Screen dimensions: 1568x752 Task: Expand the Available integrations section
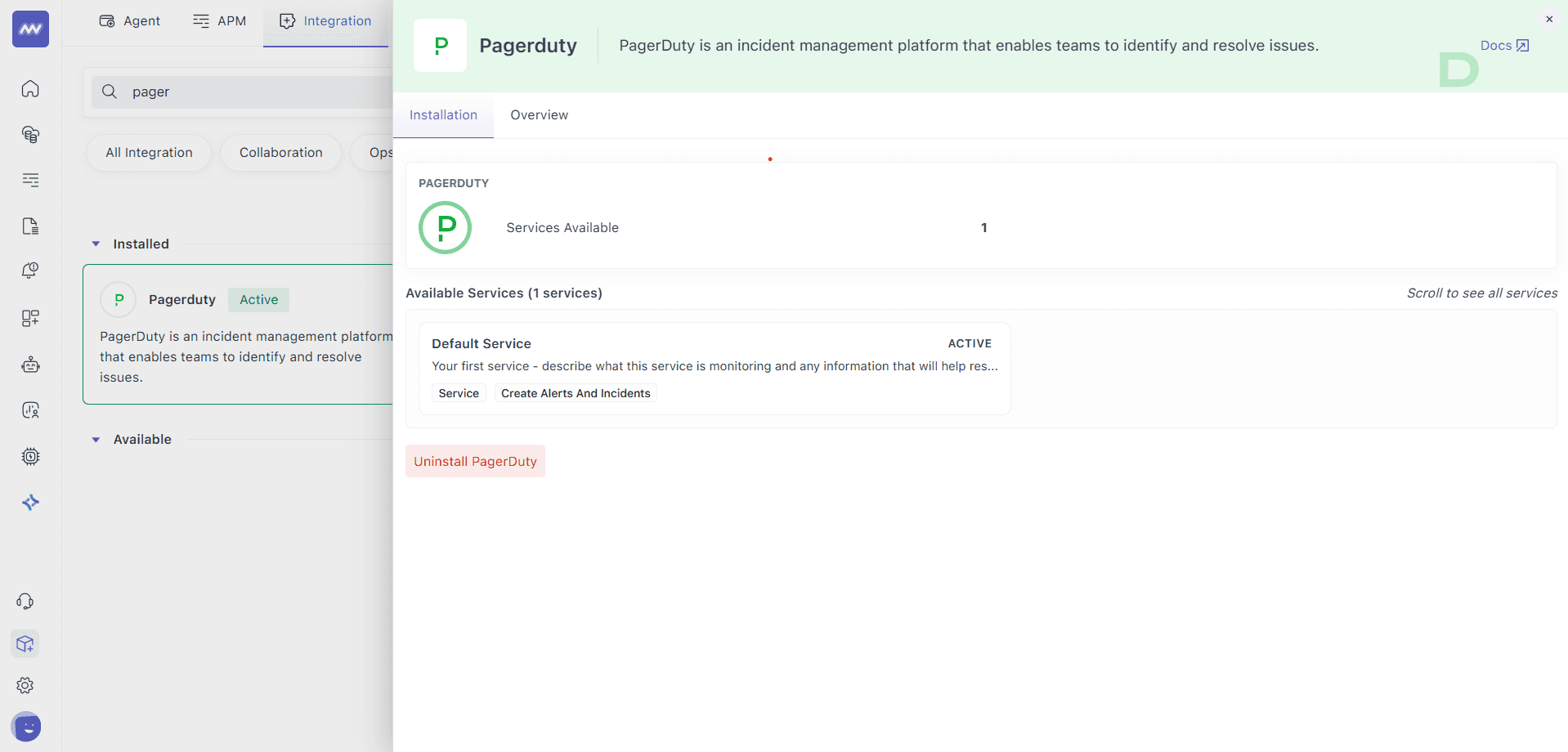point(96,439)
